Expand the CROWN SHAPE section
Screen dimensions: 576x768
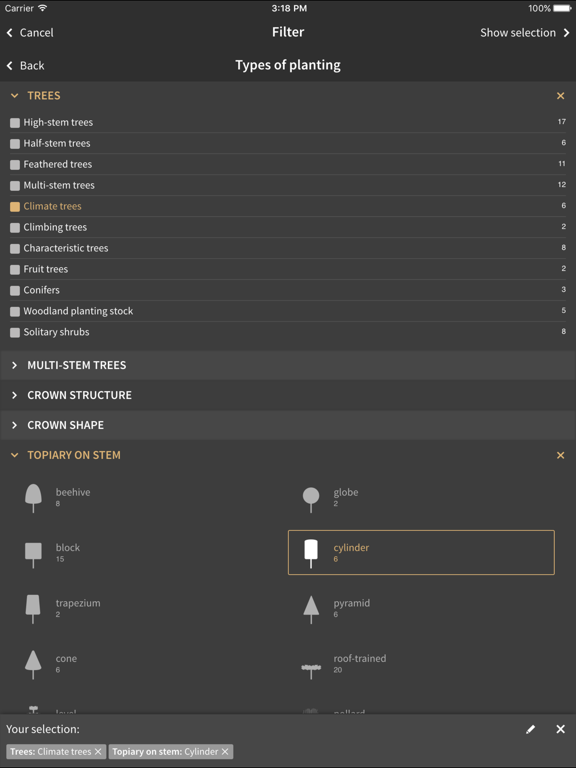[x=288, y=425]
